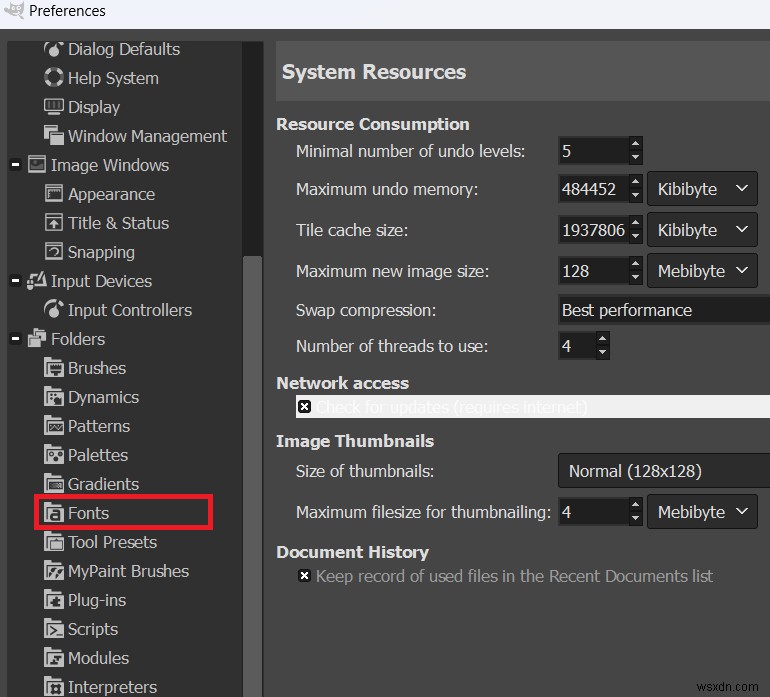Click the Tile cache size field
Screen dimensions: 770x697
[594, 229]
